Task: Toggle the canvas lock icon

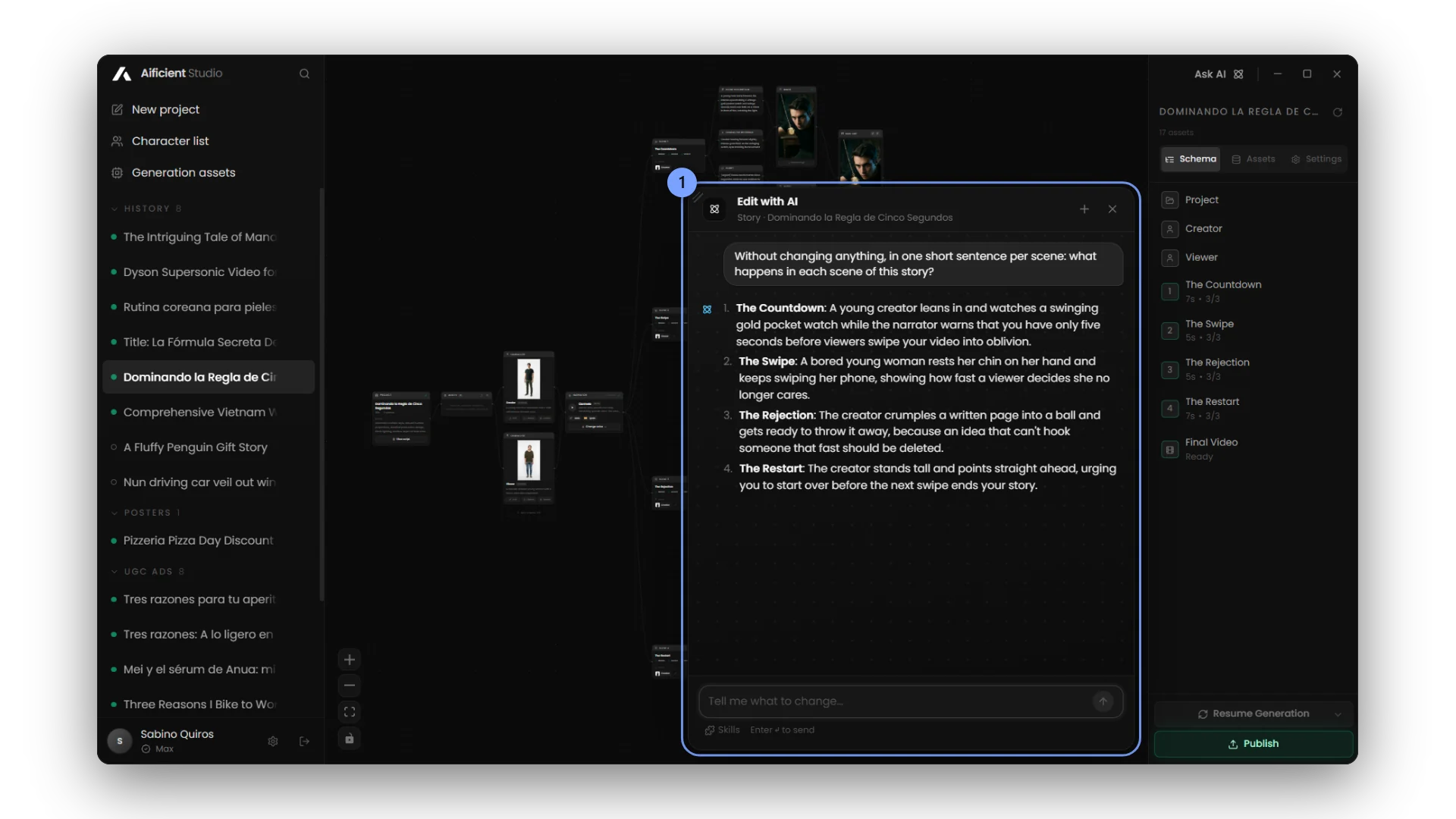Action: [x=350, y=739]
